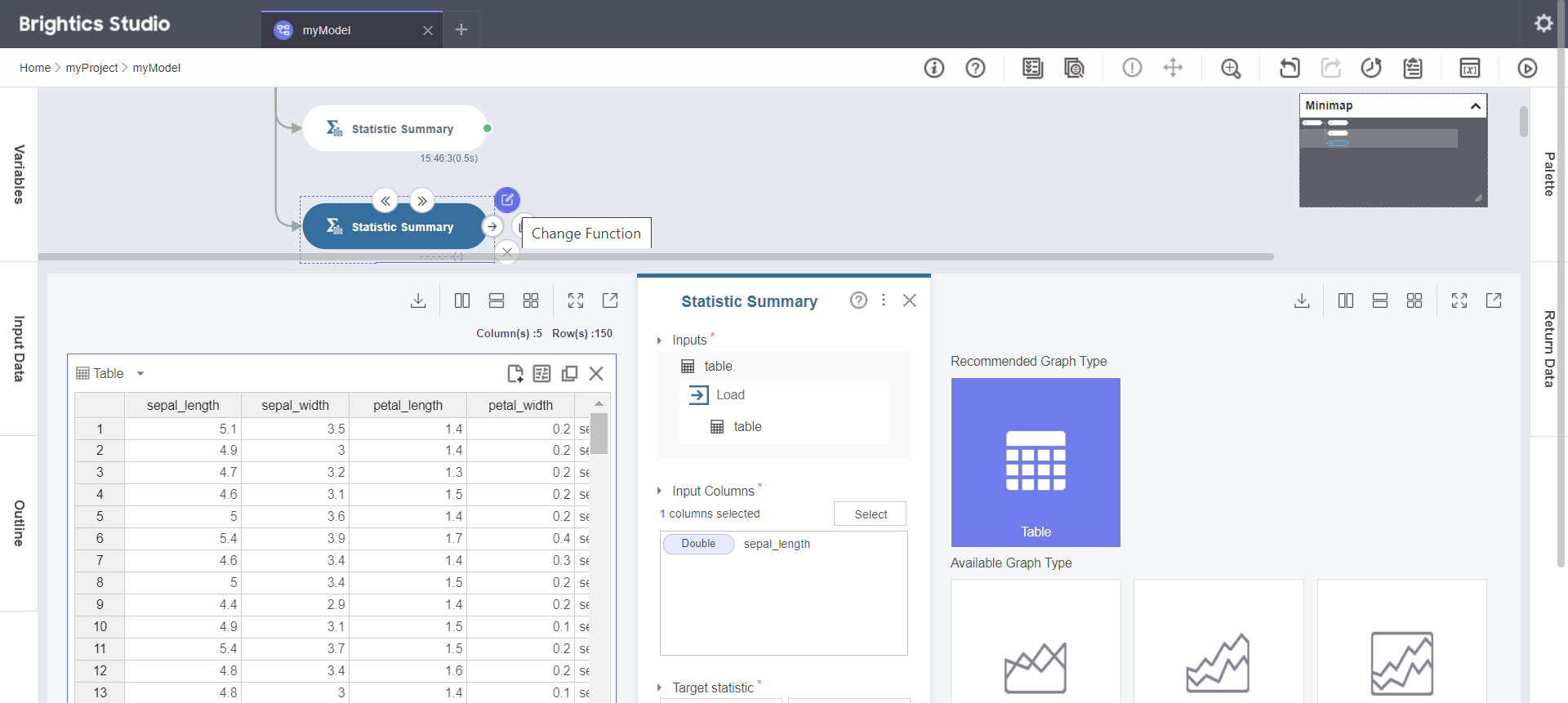Open the history clock icon

click(1371, 68)
